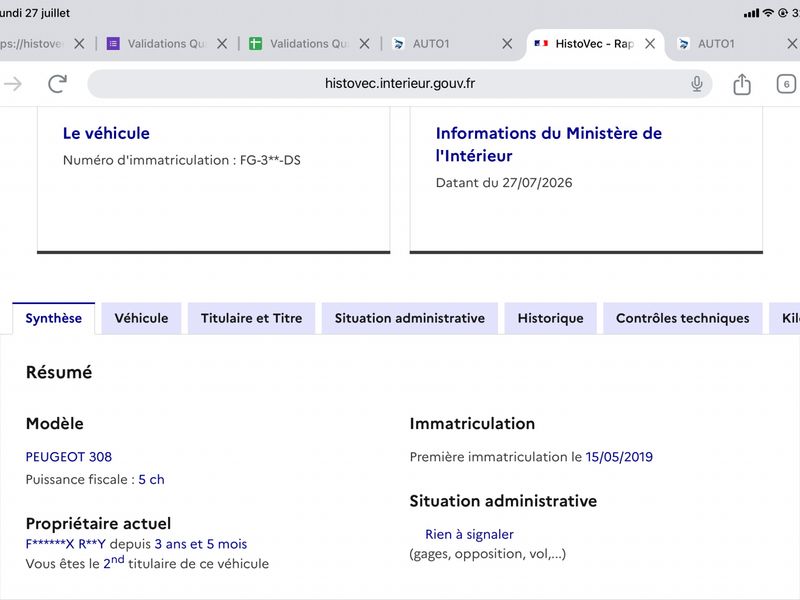
Task: Tap the microphone voice search icon
Action: click(x=696, y=84)
